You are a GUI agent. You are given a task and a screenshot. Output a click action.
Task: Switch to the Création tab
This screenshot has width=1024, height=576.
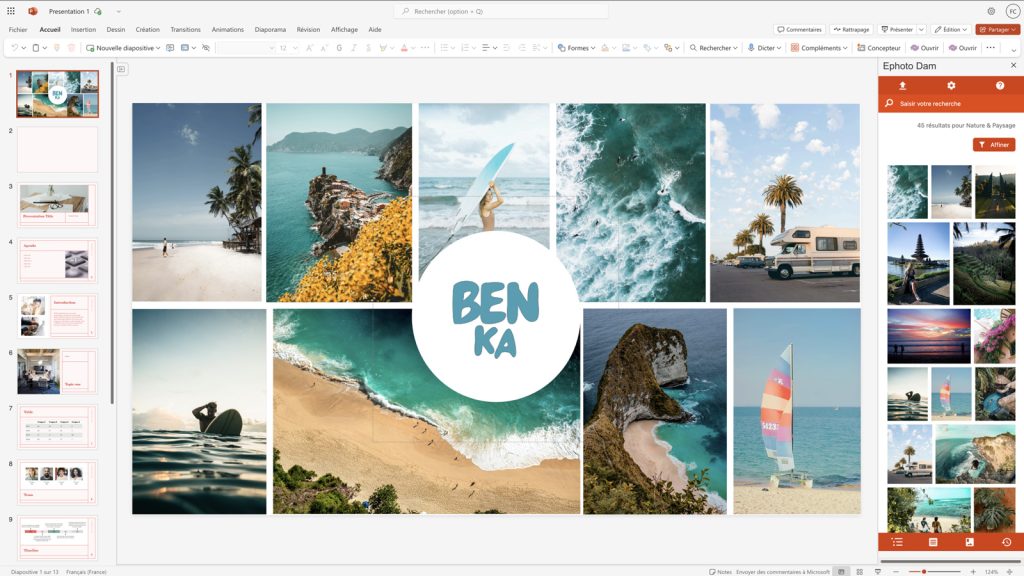(x=148, y=29)
